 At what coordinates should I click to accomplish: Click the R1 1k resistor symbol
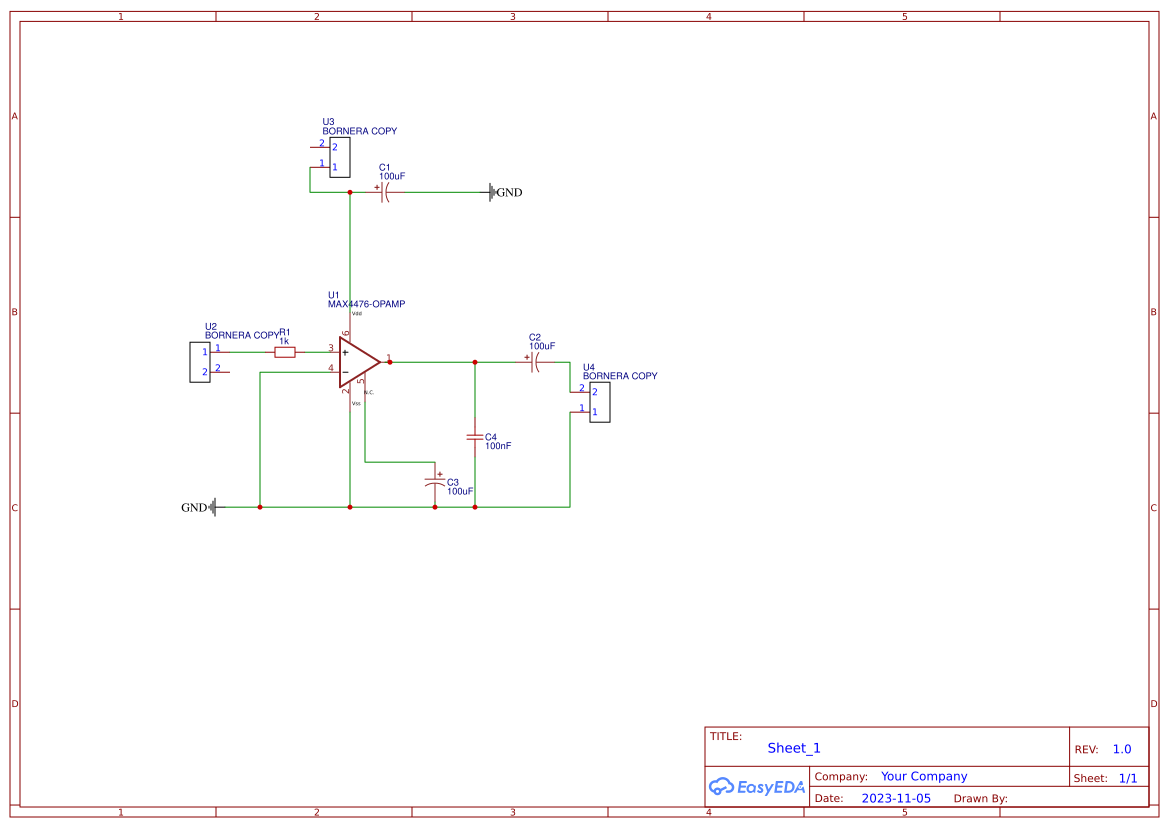pyautogui.click(x=285, y=353)
